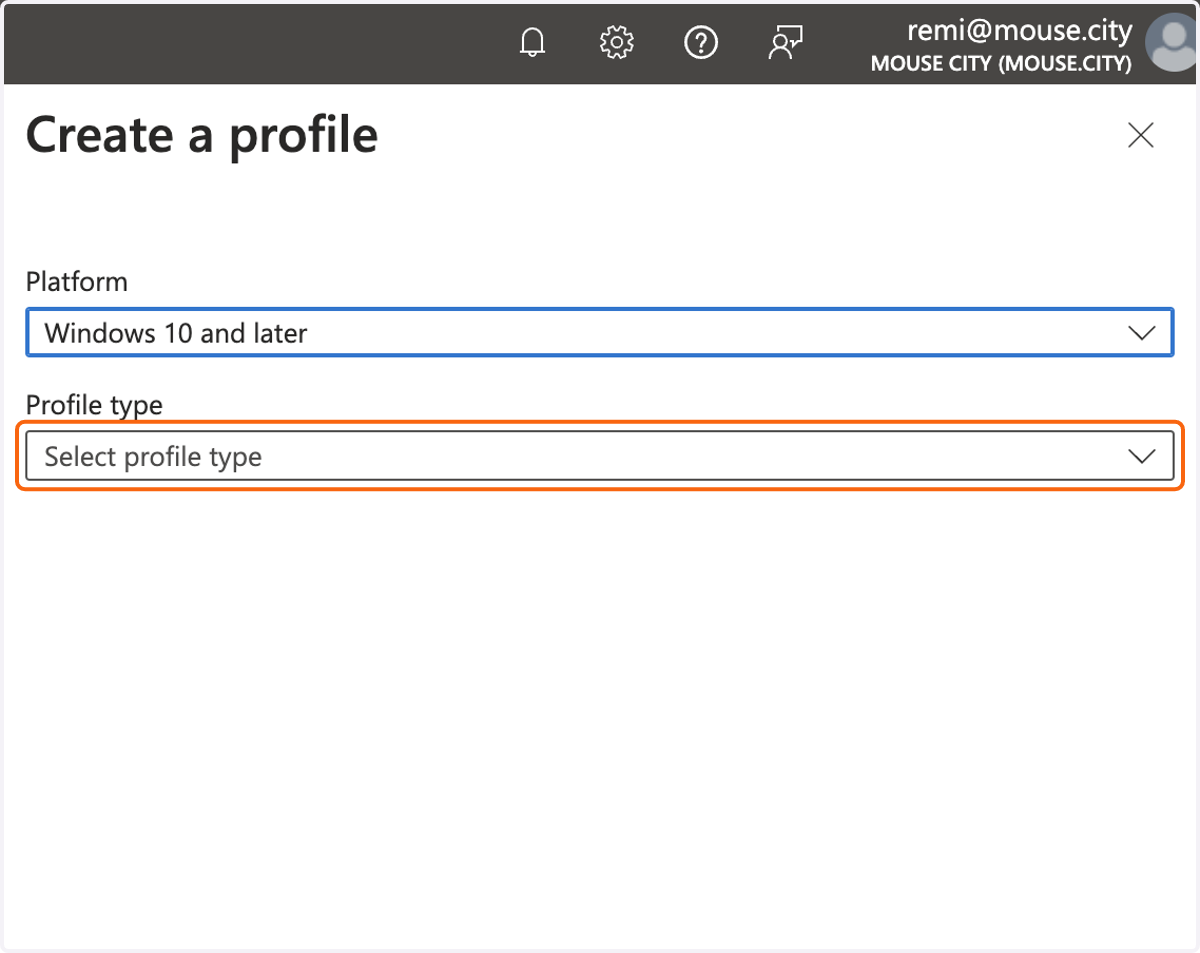Viewport: 1200px width, 953px height.
Task: Open the Select profile type dropdown
Action: (599, 456)
